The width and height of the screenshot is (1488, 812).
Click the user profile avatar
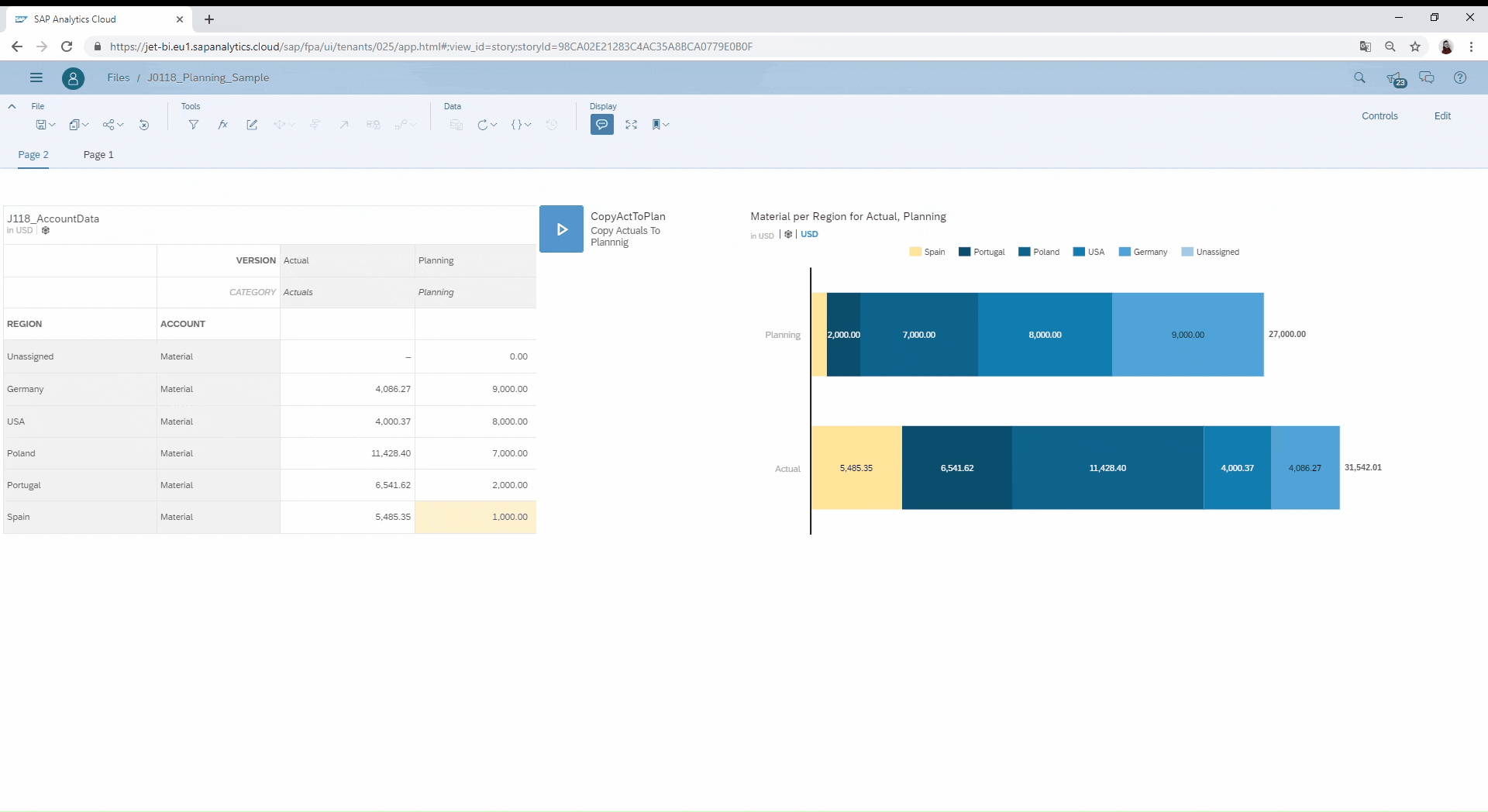(73, 77)
